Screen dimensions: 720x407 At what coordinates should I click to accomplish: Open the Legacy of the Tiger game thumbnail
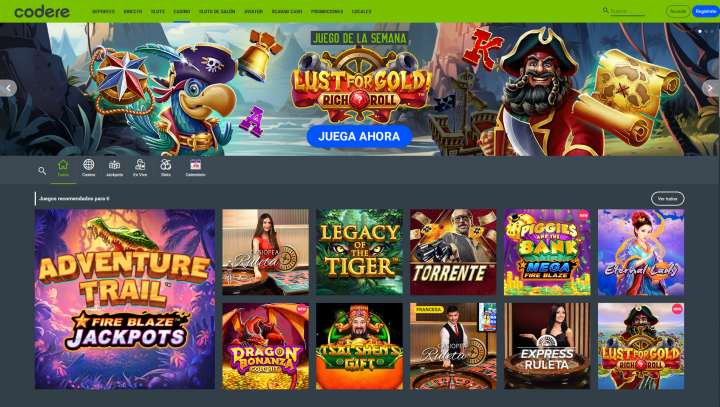click(x=359, y=252)
